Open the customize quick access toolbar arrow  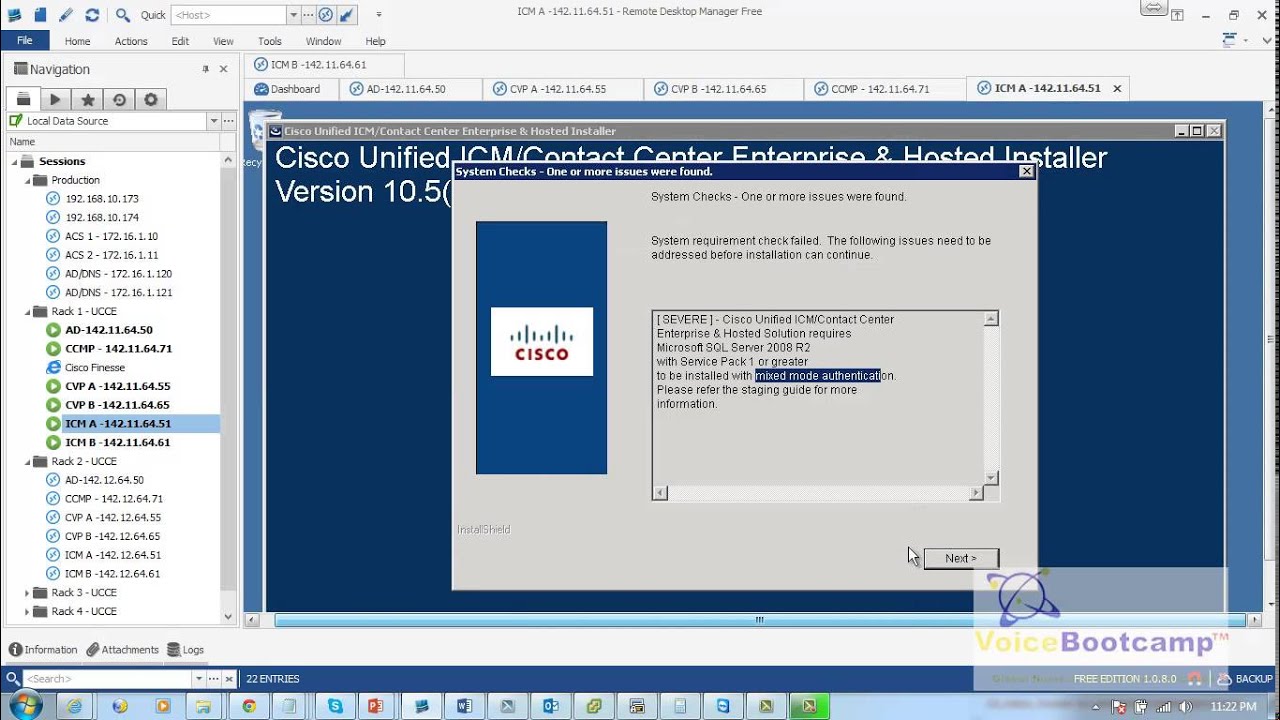coord(378,15)
